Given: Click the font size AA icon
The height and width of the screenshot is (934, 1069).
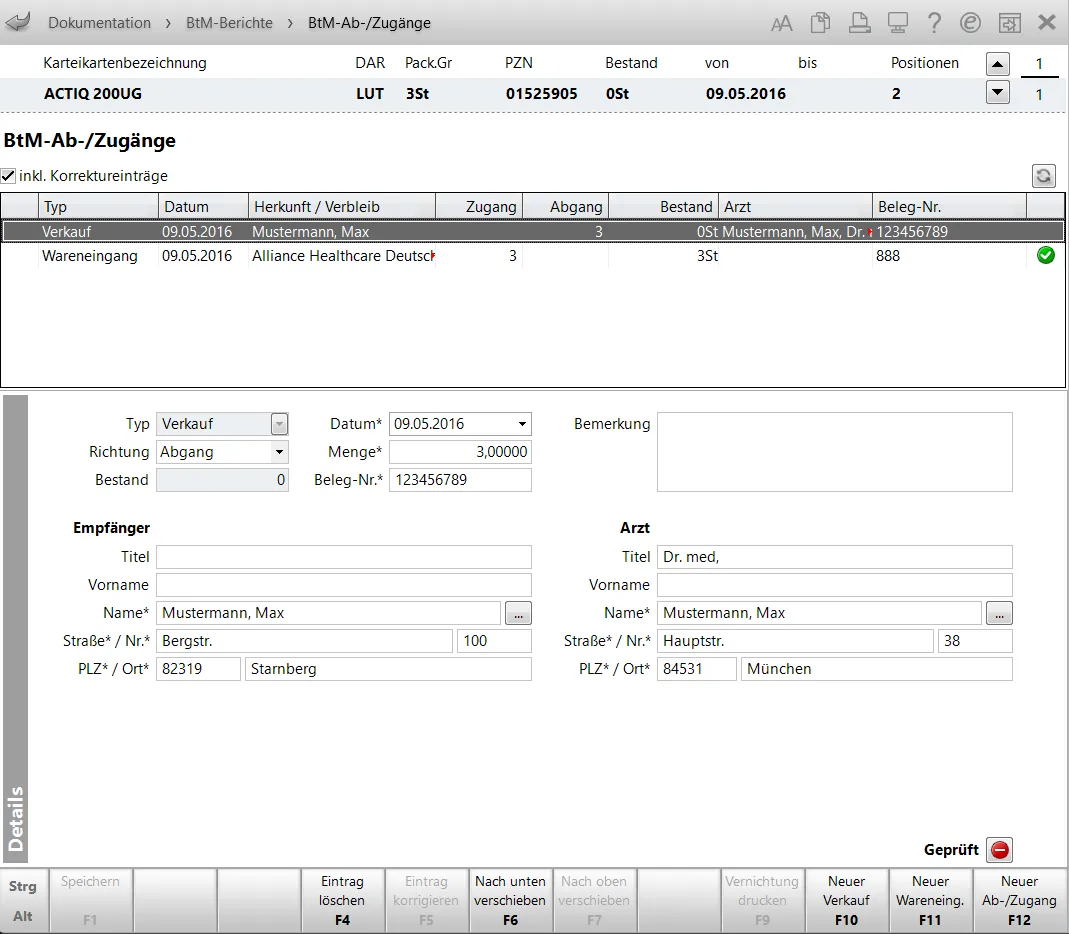Looking at the screenshot, I should pos(781,24).
